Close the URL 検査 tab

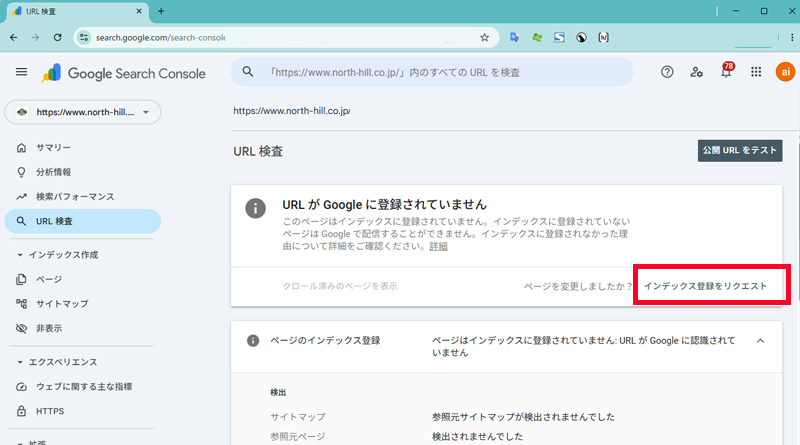(139, 11)
